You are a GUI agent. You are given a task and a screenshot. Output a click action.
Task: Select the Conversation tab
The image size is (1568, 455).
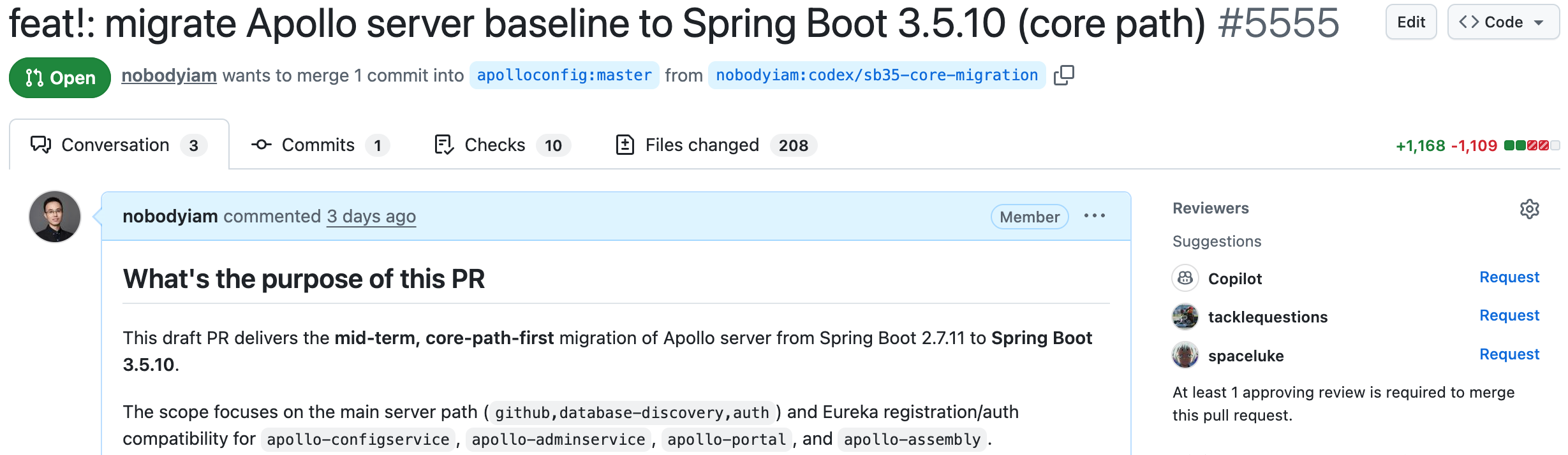[x=118, y=145]
